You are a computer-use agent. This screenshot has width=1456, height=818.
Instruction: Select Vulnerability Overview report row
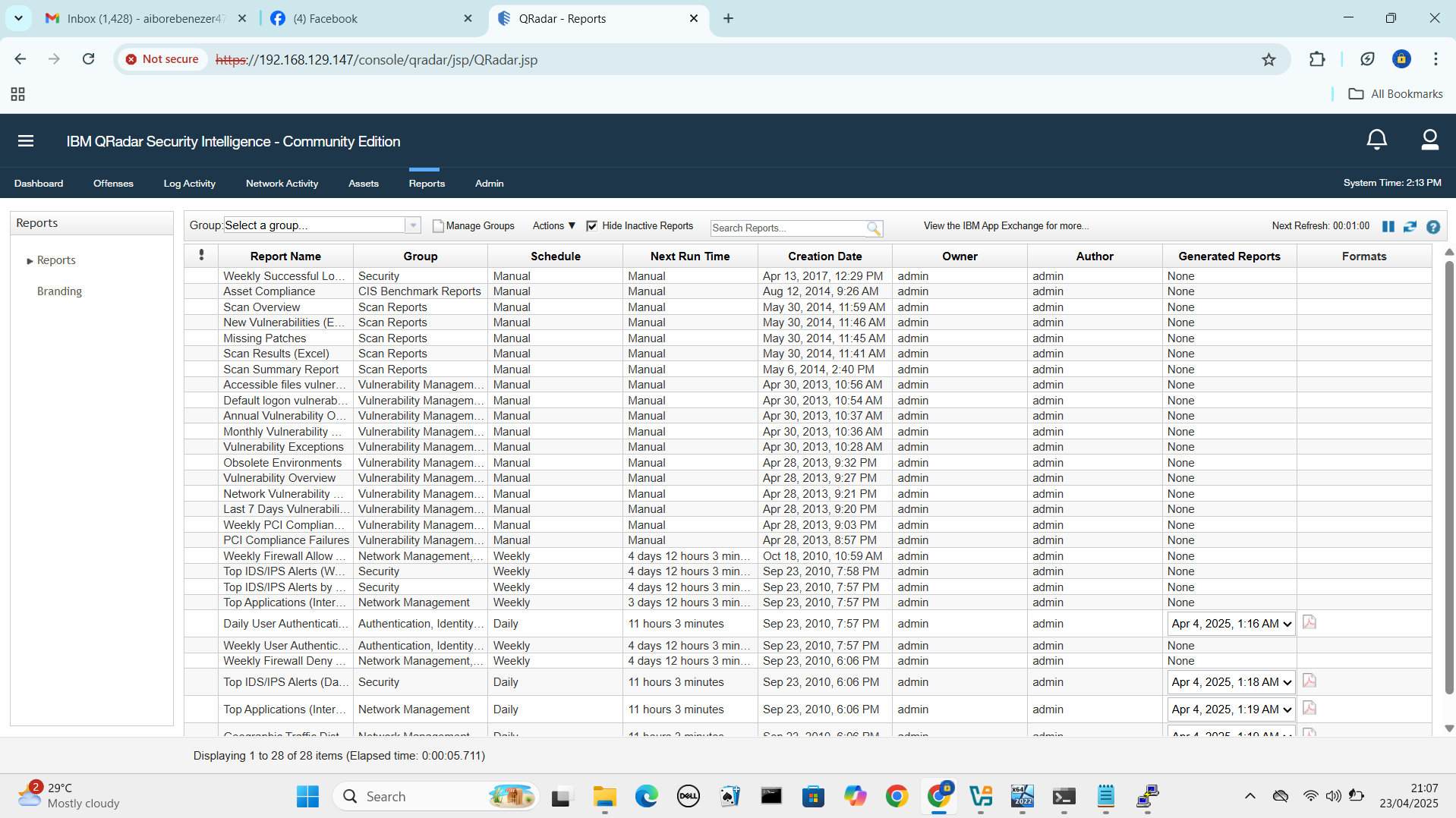click(x=808, y=478)
